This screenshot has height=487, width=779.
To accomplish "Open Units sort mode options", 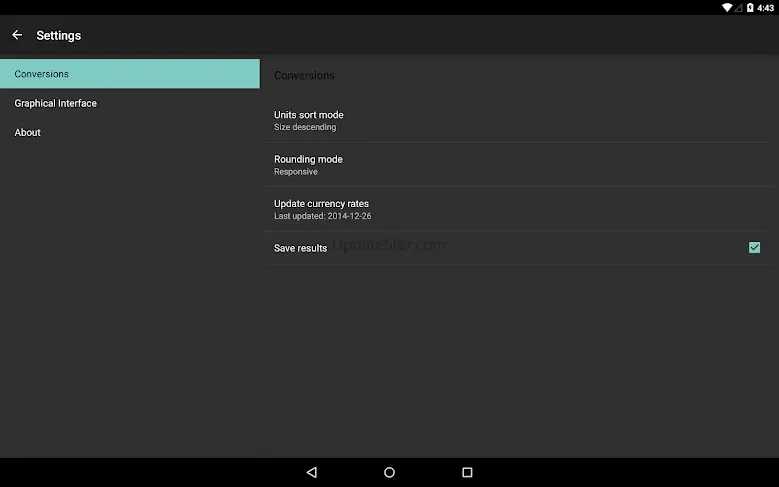I will 518,120.
